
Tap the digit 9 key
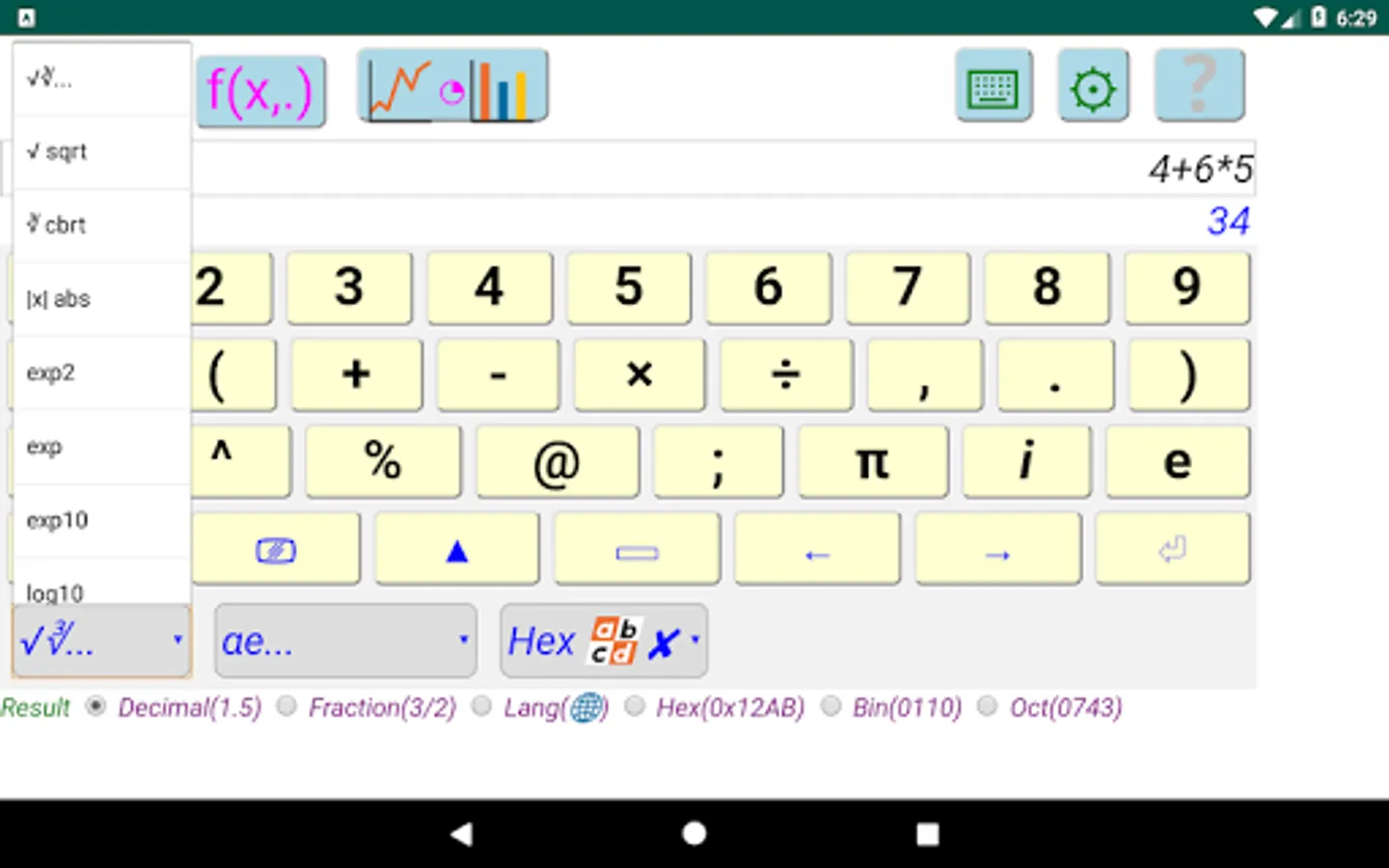[x=1187, y=287]
